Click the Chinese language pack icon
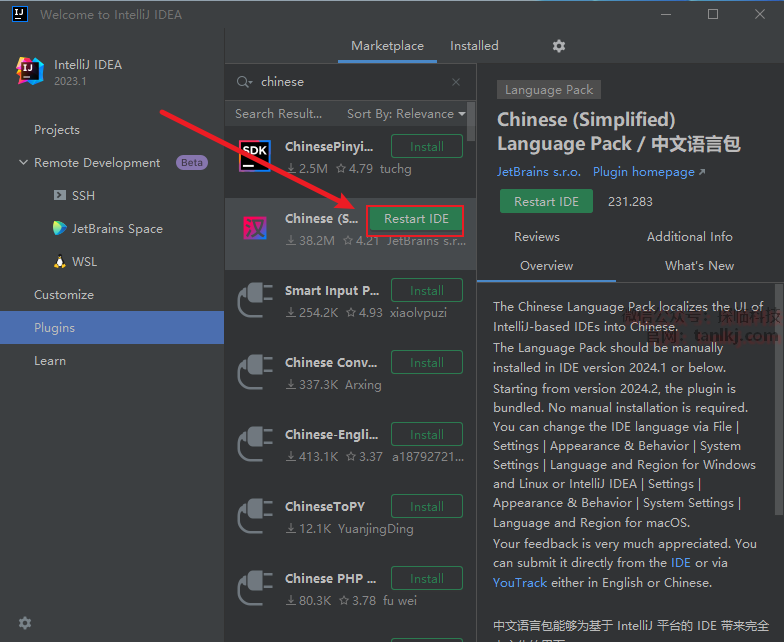Screen dimensions: 784x642 pyautogui.click(x=255, y=229)
